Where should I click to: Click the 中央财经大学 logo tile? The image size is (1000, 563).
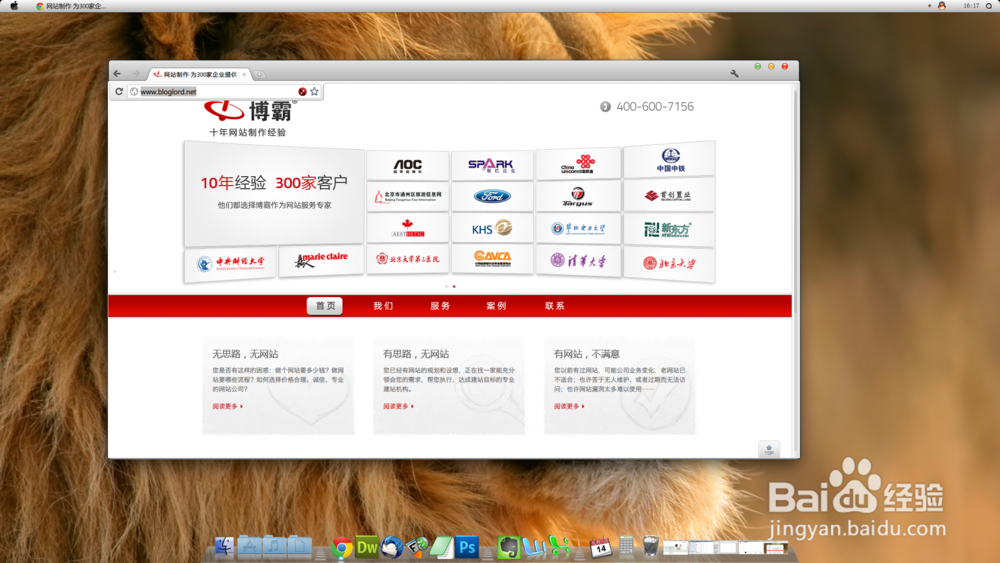[x=230, y=263]
